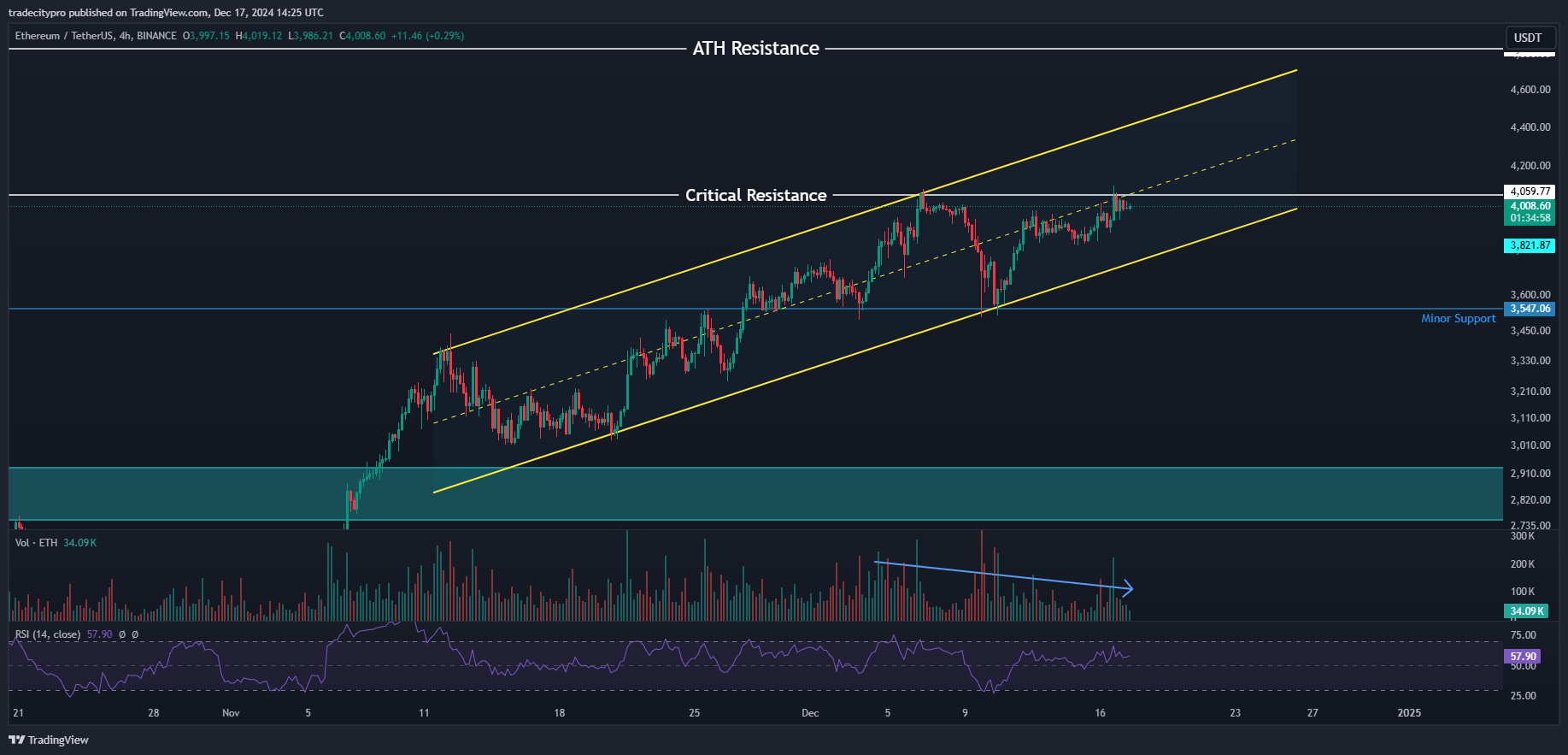
Task: Click the 4,059.77 price tag
Action: tap(1530, 192)
